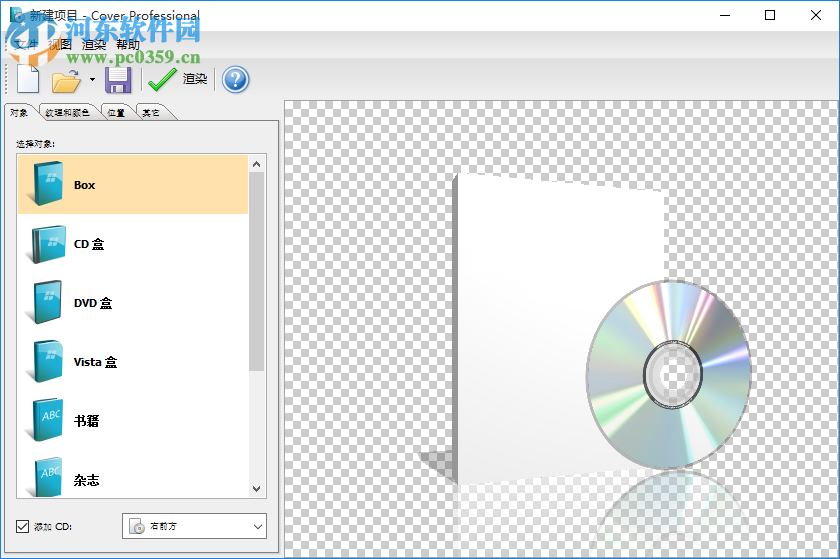Open project with the folder icon
Image resolution: width=840 pixels, height=559 pixels.
coord(66,80)
